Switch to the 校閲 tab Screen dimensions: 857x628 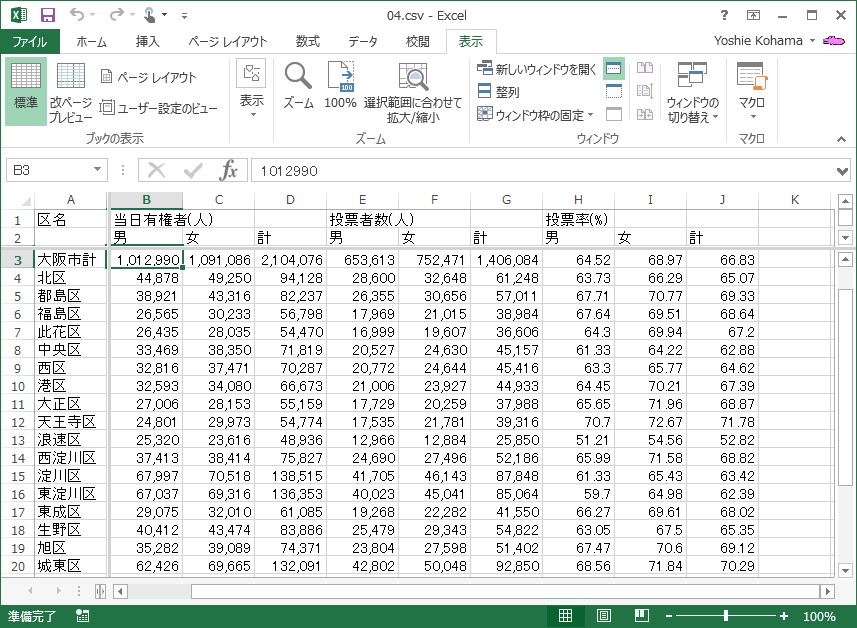pos(418,42)
